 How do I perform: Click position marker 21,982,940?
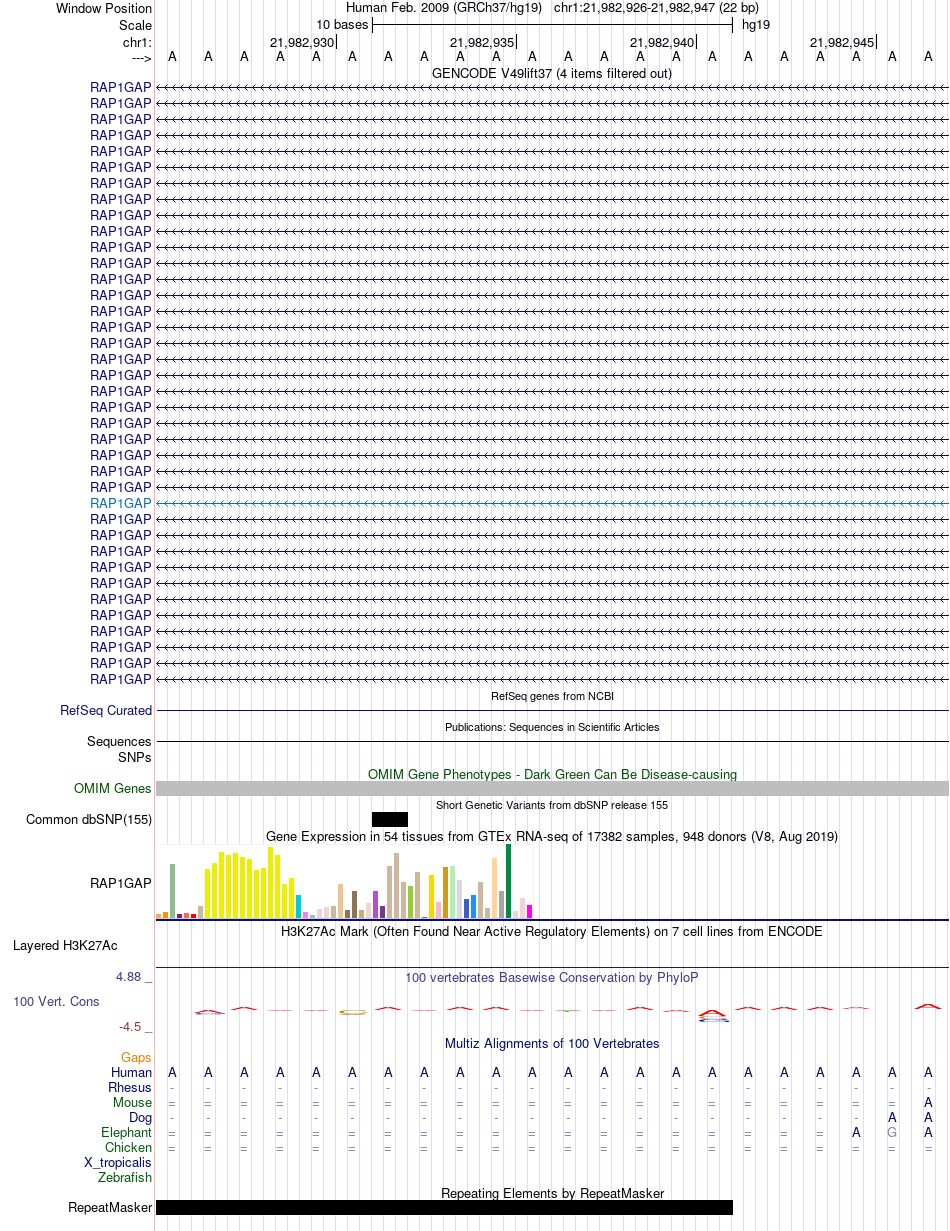tap(662, 42)
